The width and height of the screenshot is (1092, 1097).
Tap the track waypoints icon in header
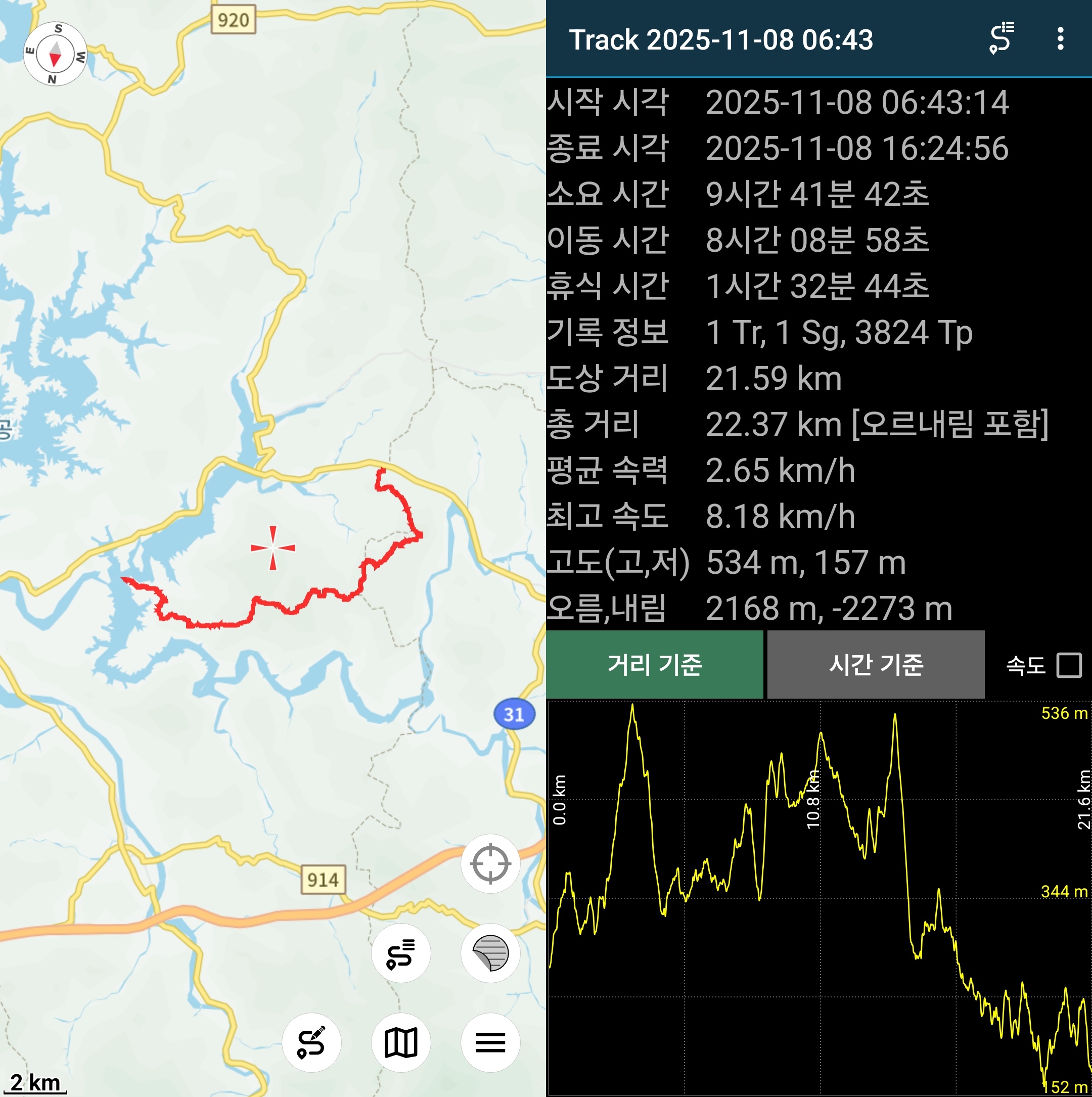point(1003,38)
